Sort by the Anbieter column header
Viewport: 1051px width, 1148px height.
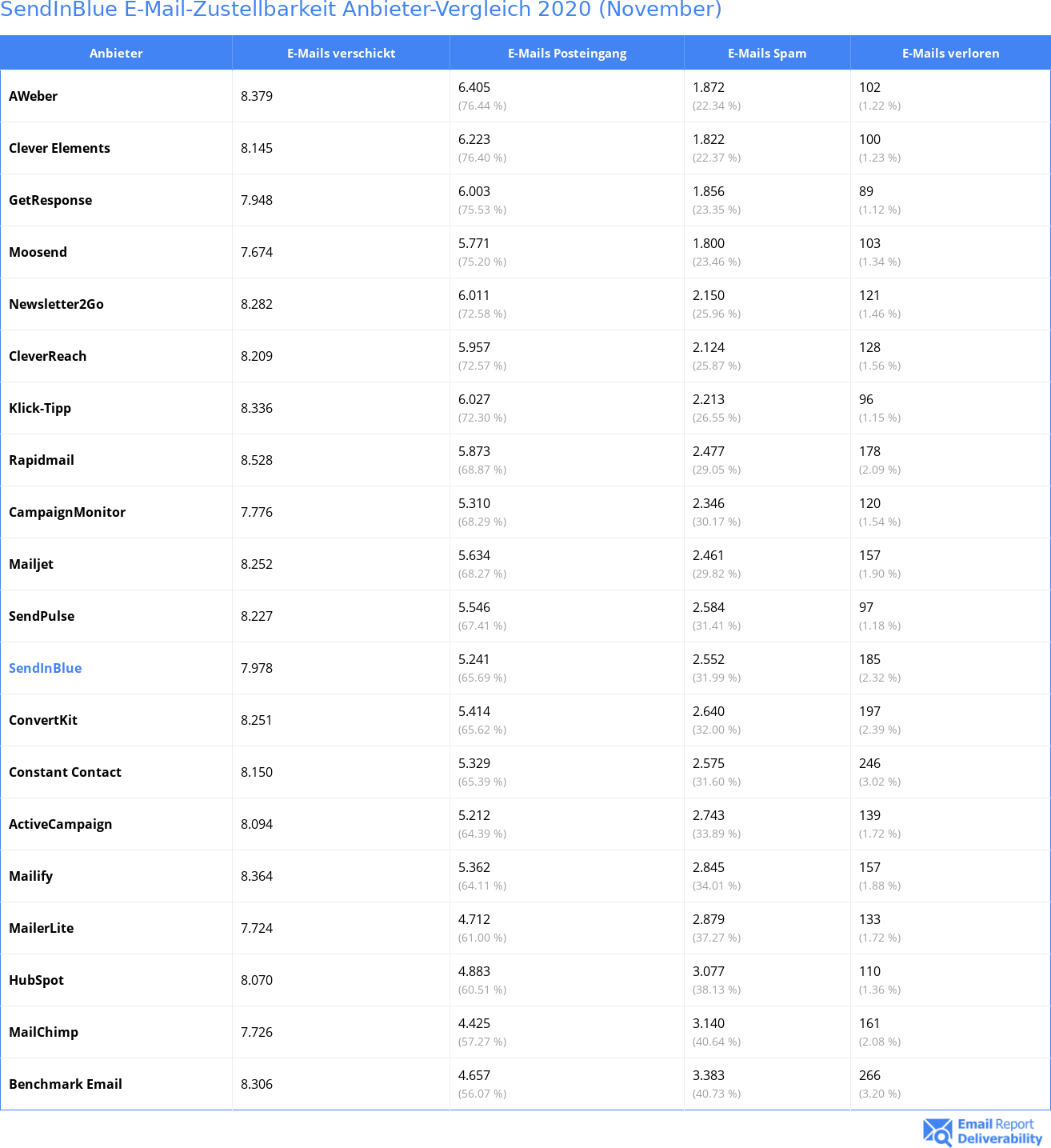click(116, 53)
